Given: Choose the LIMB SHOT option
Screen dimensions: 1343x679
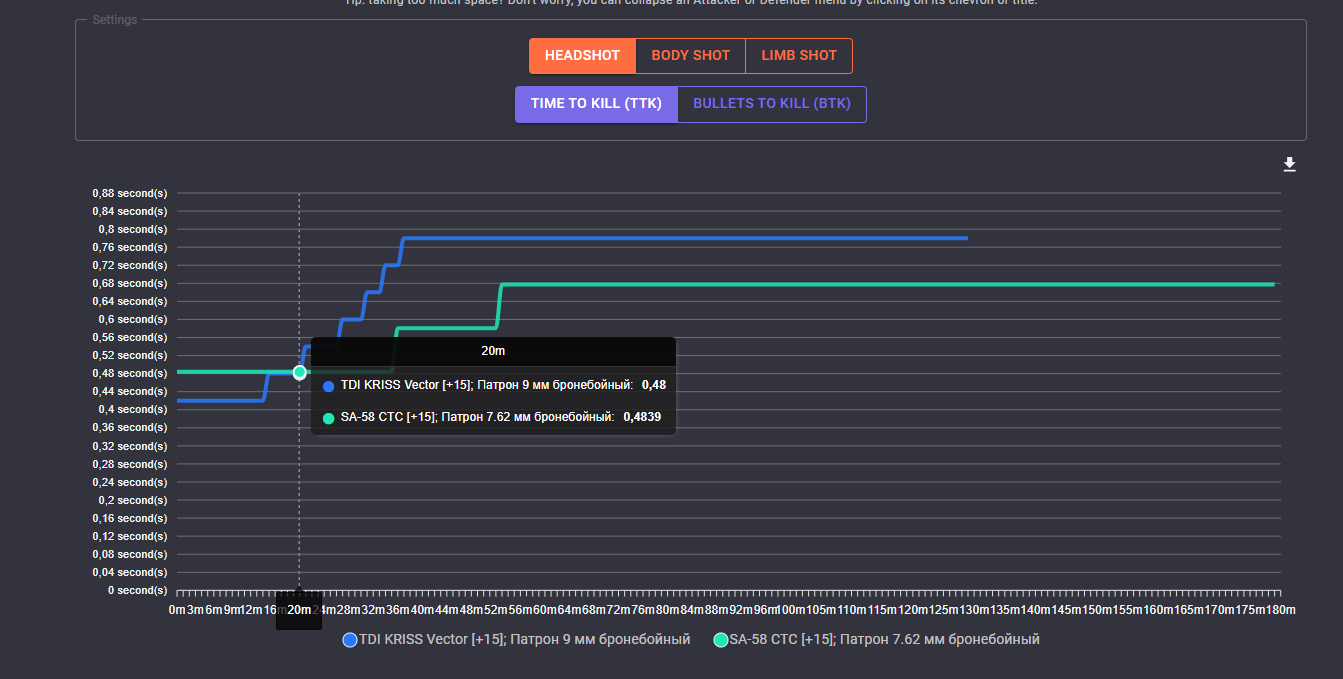Looking at the screenshot, I should 799,56.
